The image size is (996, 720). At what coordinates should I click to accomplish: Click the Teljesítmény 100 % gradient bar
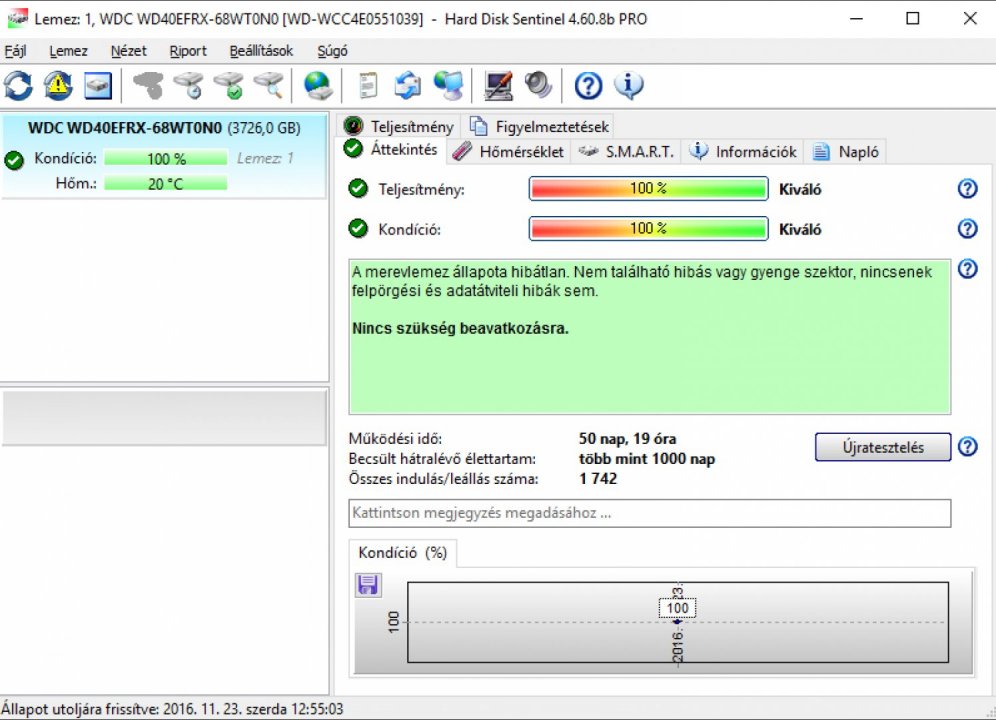[649, 189]
